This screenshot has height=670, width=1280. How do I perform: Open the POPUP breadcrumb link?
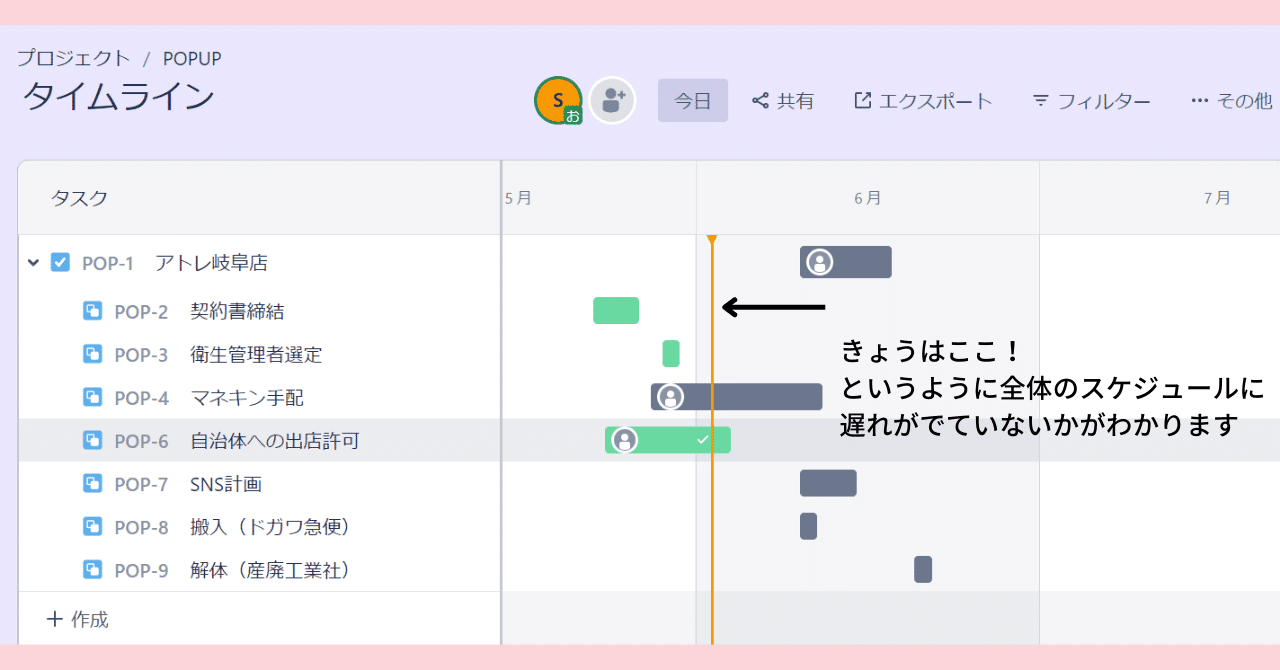click(x=192, y=58)
